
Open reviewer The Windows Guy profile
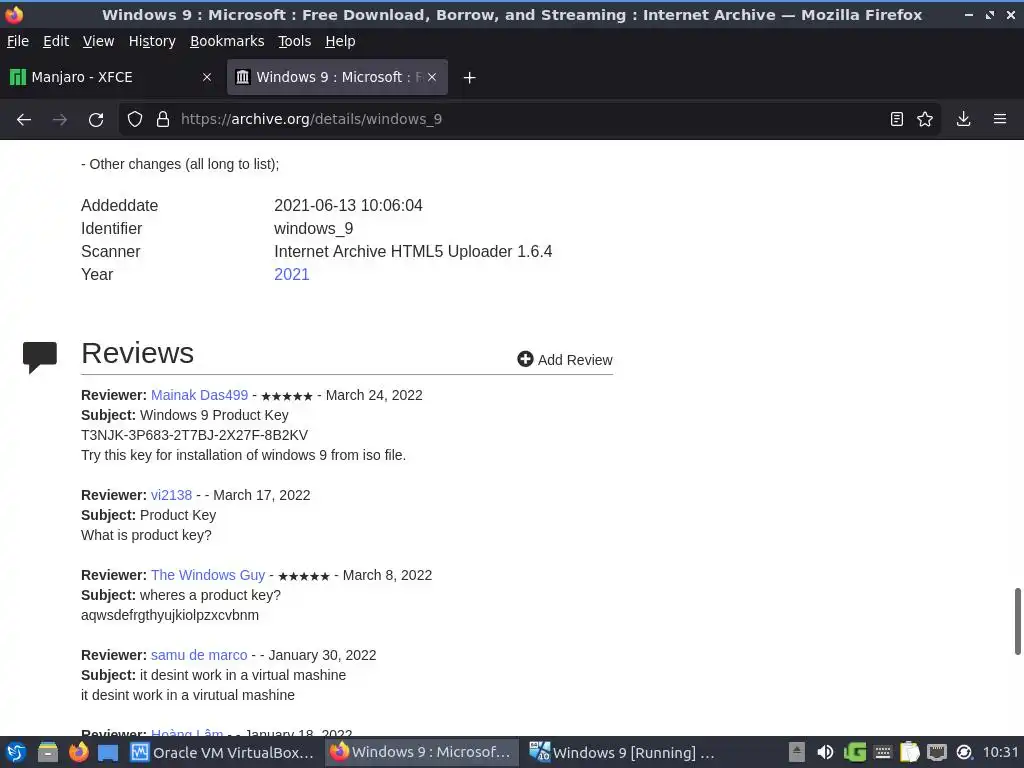[208, 575]
